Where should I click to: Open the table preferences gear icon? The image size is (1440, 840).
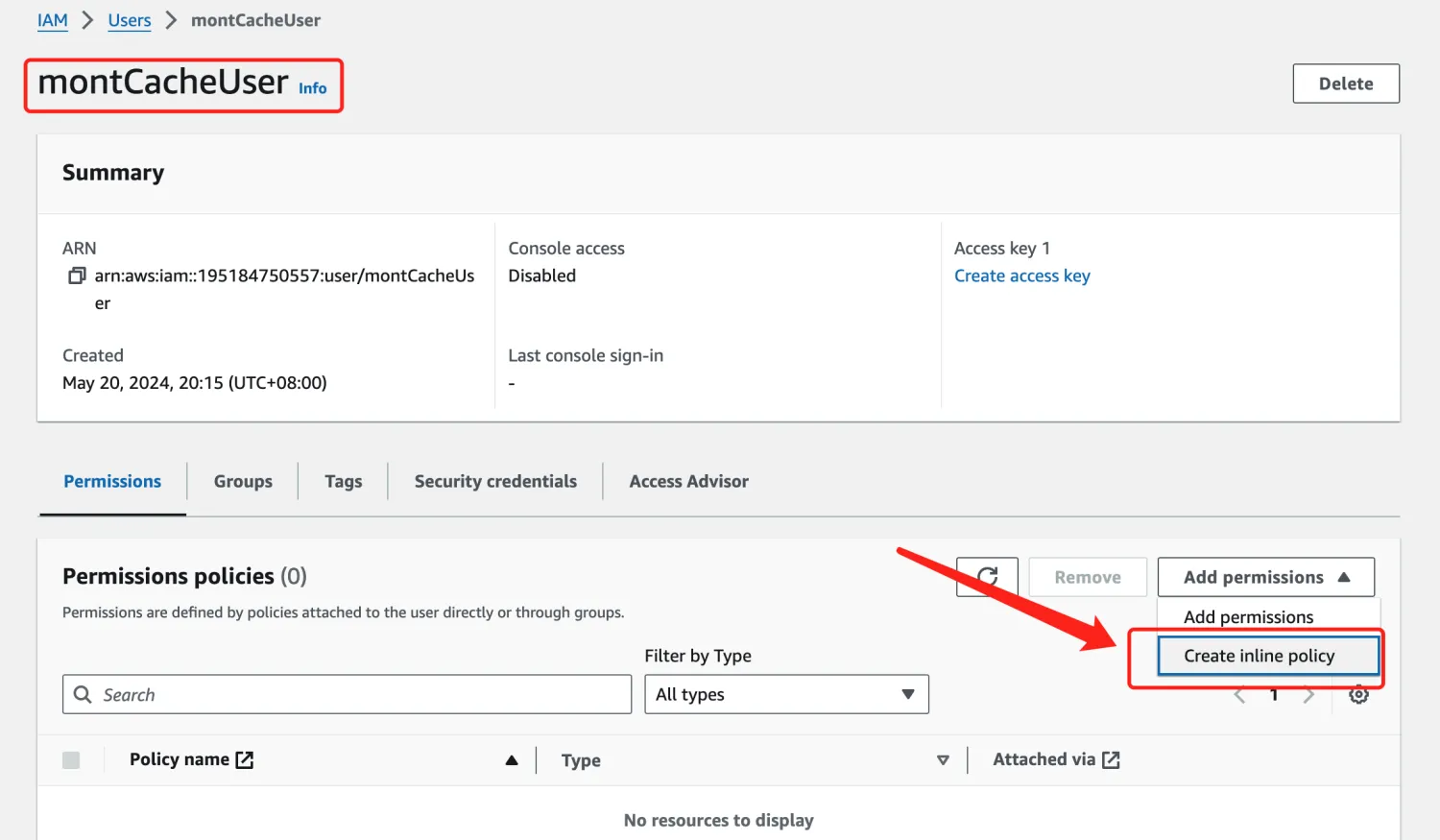1358,695
